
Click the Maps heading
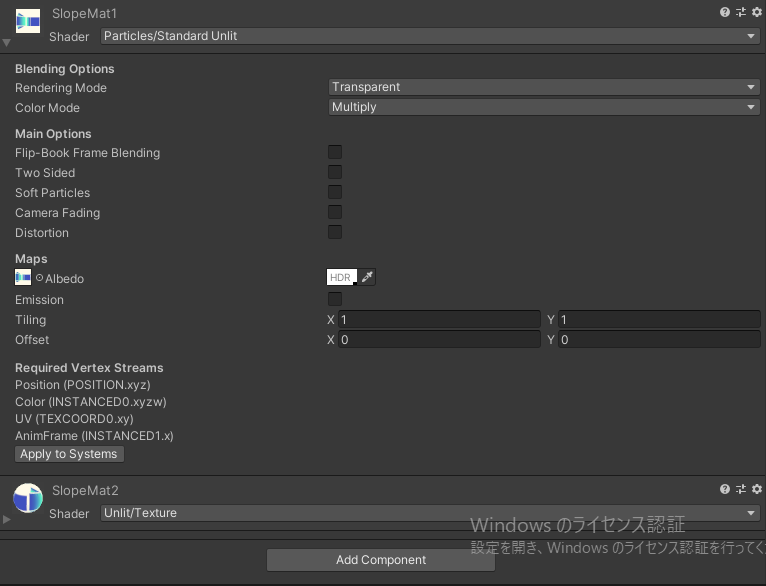(x=31, y=259)
